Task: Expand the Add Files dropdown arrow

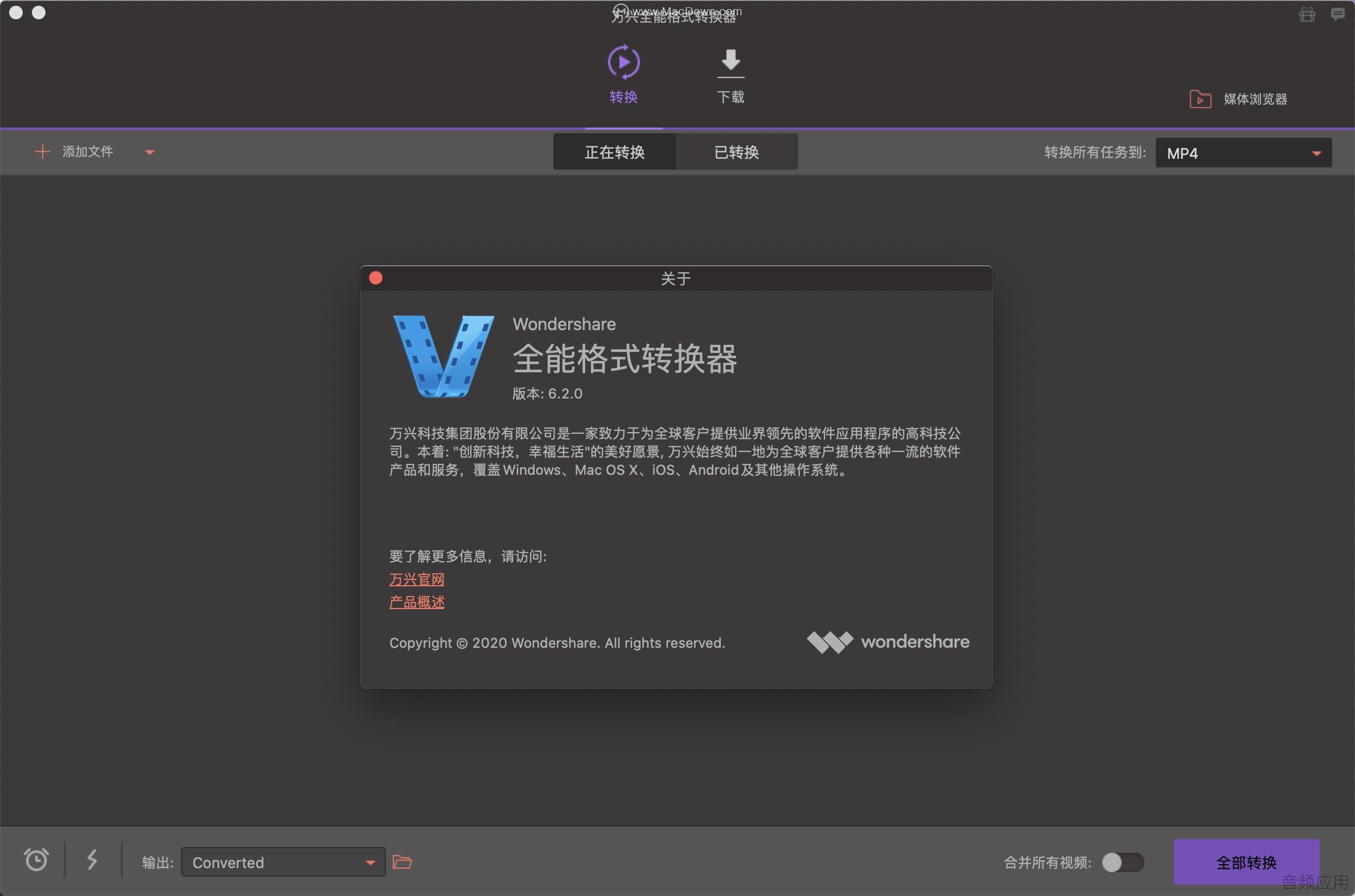Action: click(x=150, y=153)
